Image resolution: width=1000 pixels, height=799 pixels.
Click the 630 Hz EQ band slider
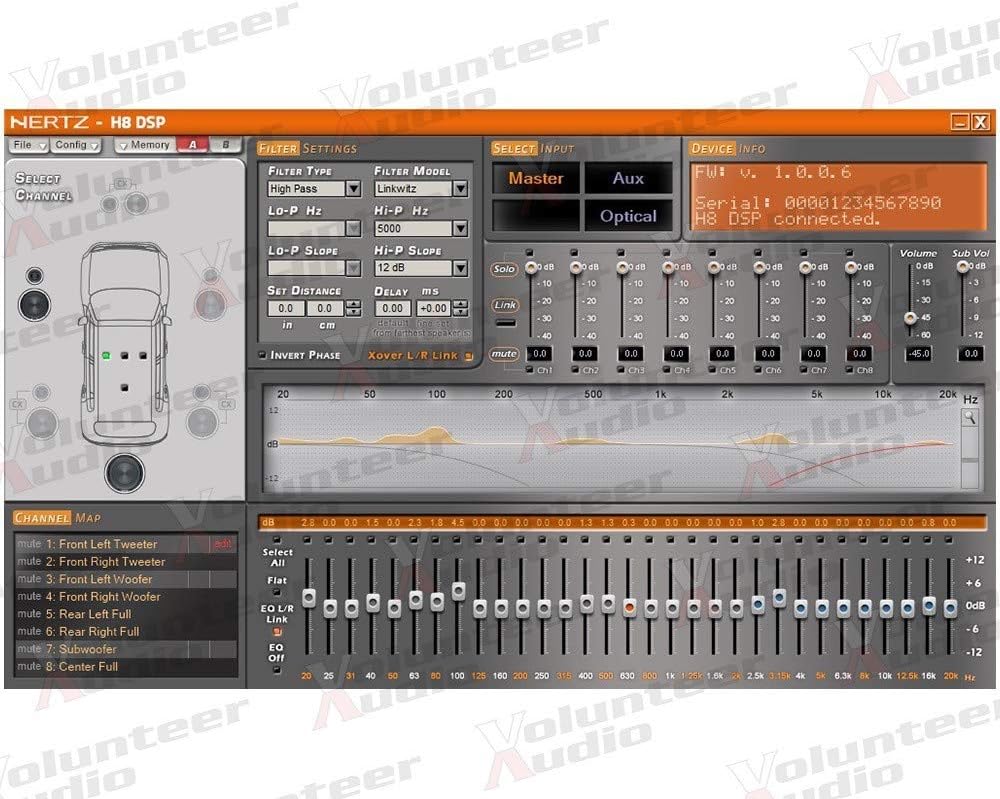point(629,608)
